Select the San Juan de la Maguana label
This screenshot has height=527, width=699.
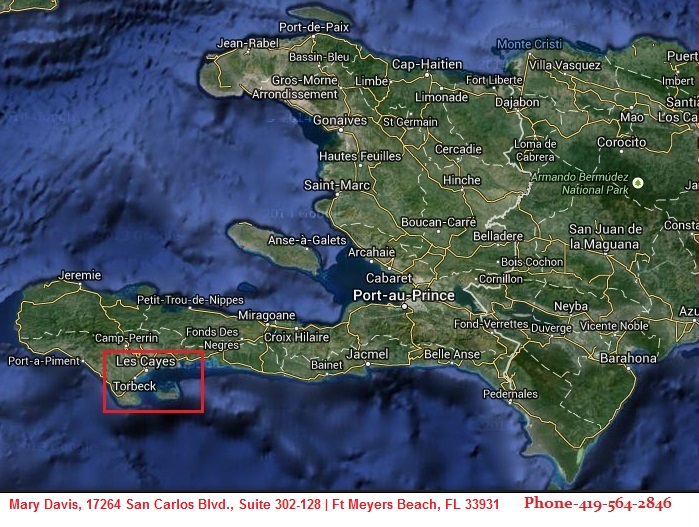[604, 236]
